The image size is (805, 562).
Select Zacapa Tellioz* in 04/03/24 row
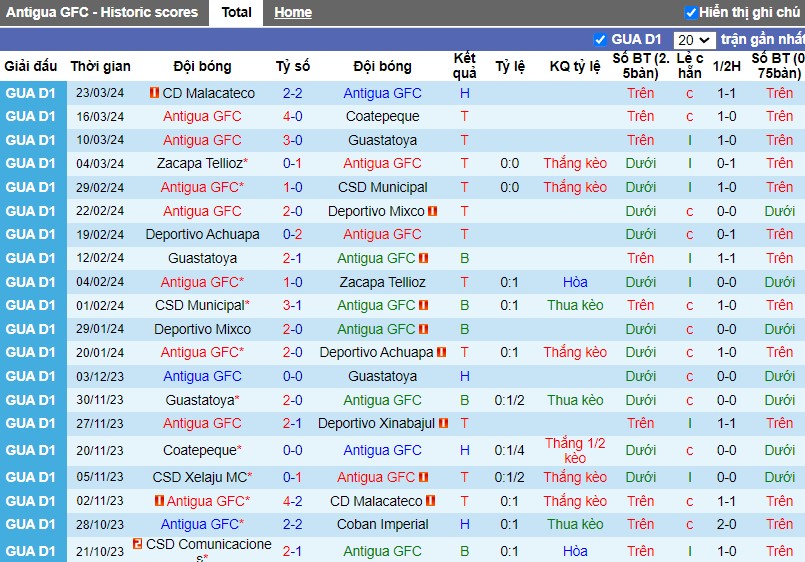click(x=202, y=163)
